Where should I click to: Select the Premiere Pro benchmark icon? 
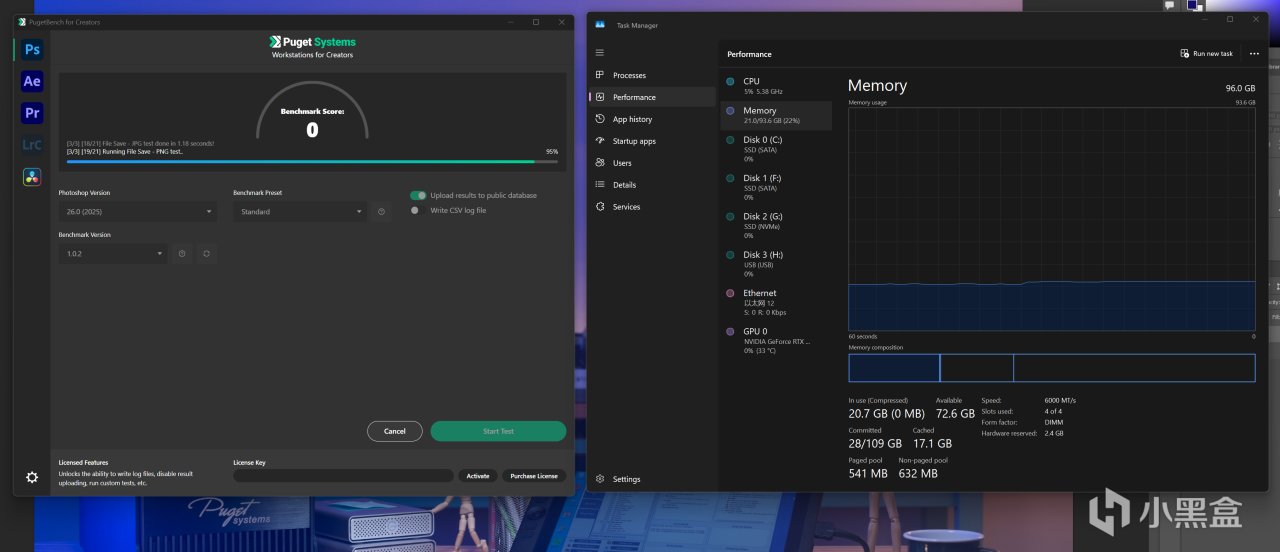32,113
